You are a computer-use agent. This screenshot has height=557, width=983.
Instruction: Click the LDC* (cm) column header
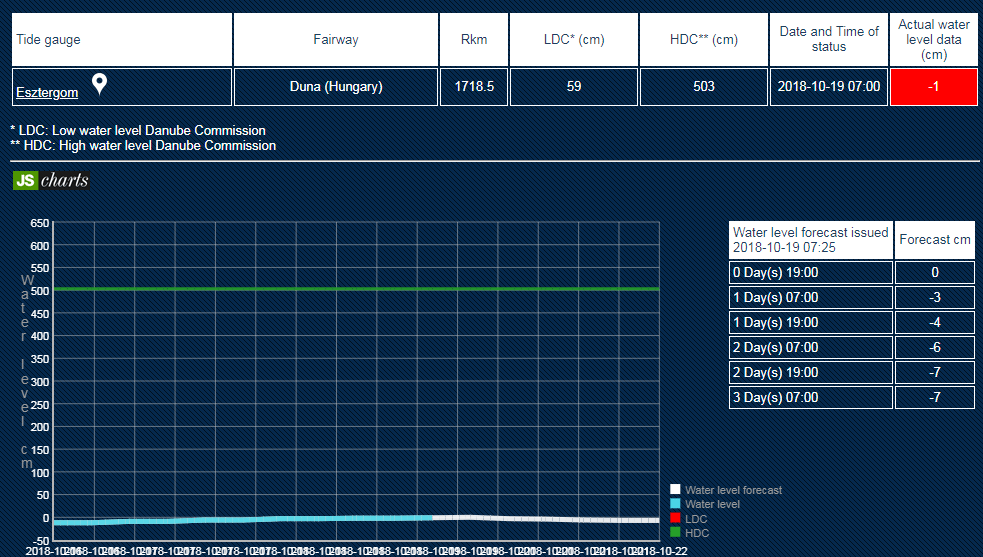pos(573,40)
